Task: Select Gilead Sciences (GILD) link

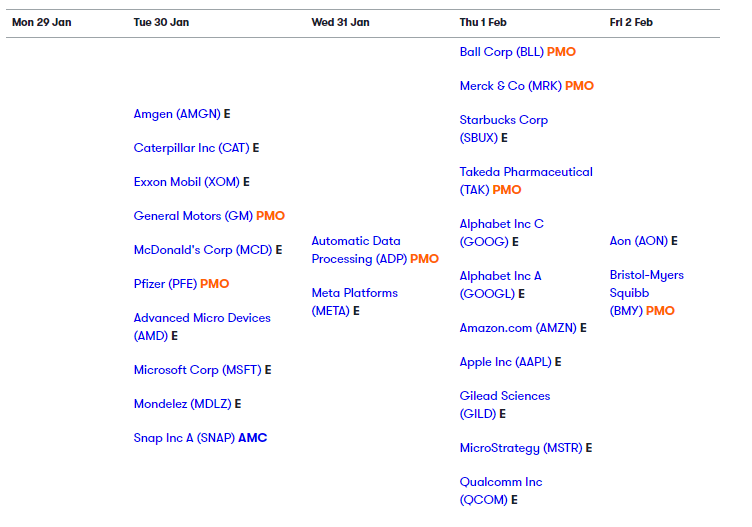Action: pyautogui.click(x=505, y=405)
